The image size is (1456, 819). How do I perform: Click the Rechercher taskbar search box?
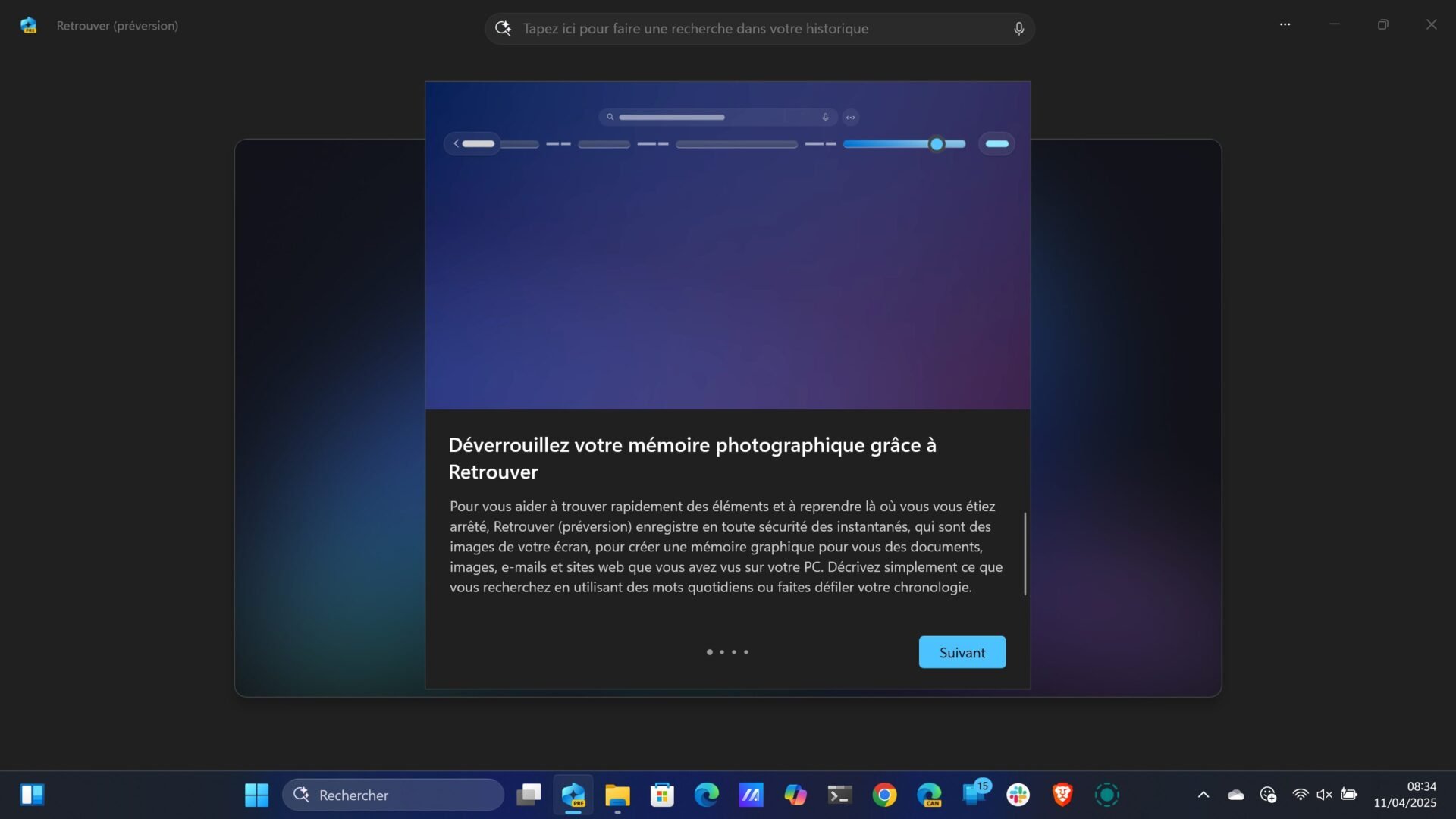pos(393,795)
